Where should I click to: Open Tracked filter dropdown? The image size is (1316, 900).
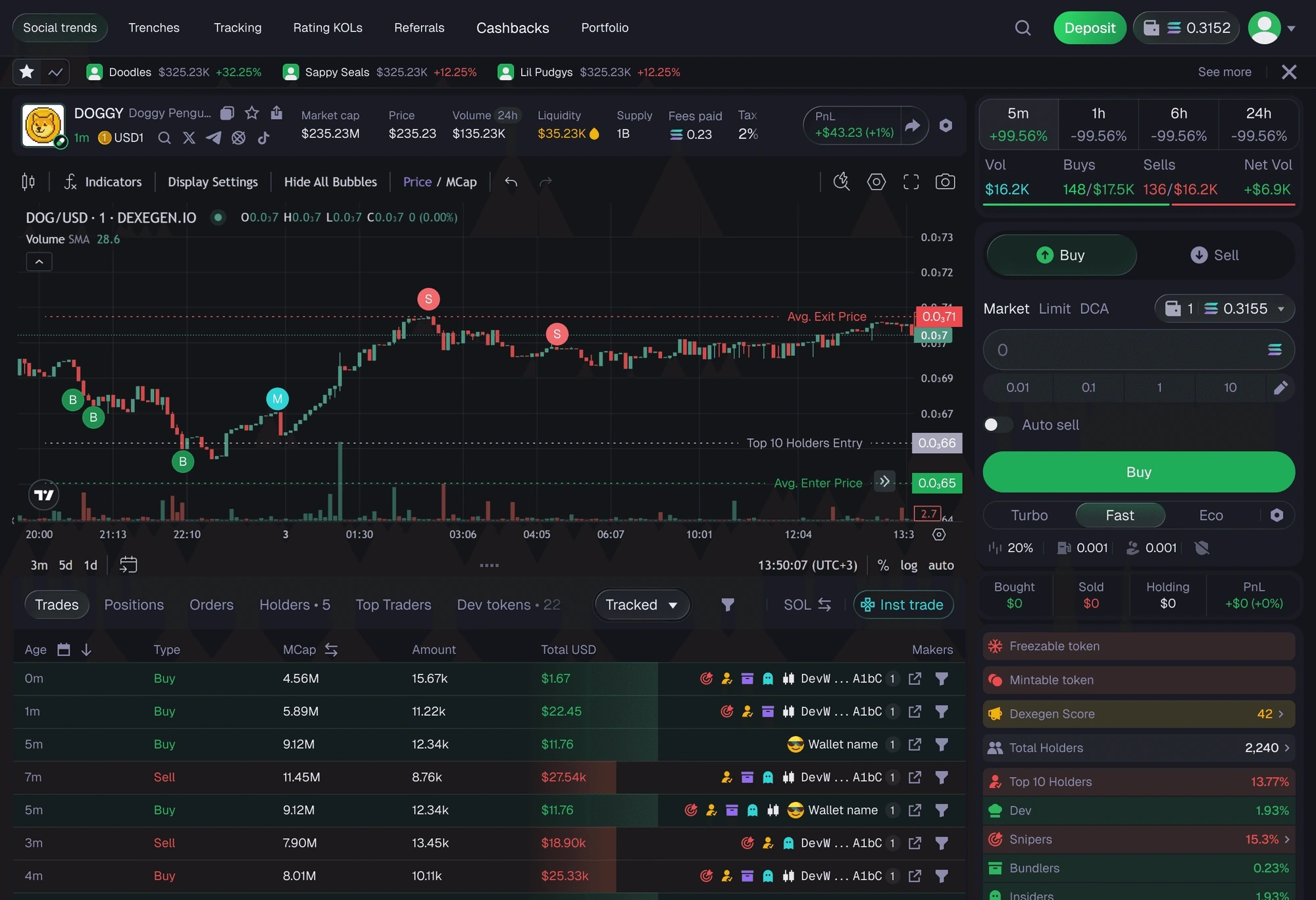pos(642,605)
